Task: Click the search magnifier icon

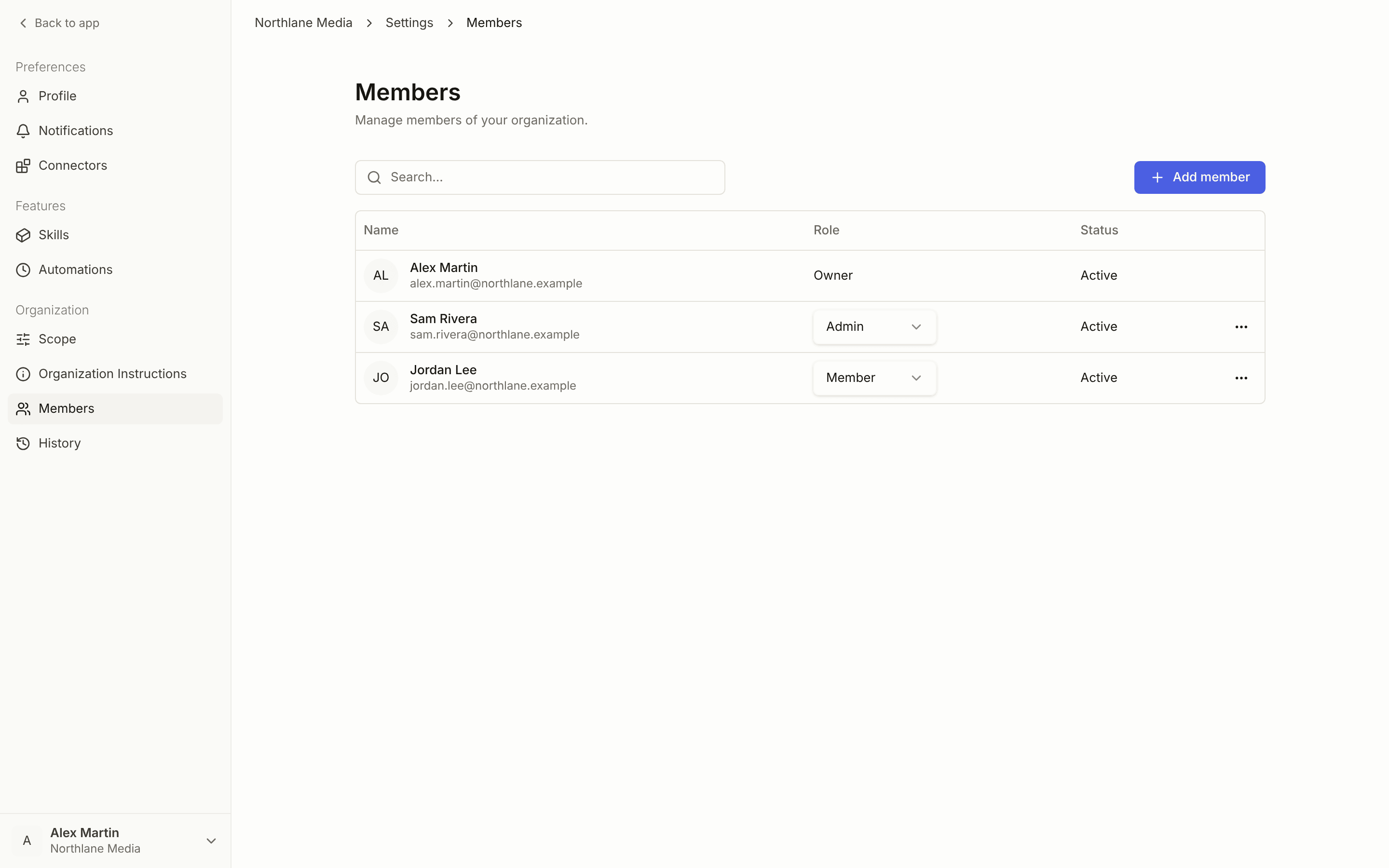Action: (x=374, y=177)
